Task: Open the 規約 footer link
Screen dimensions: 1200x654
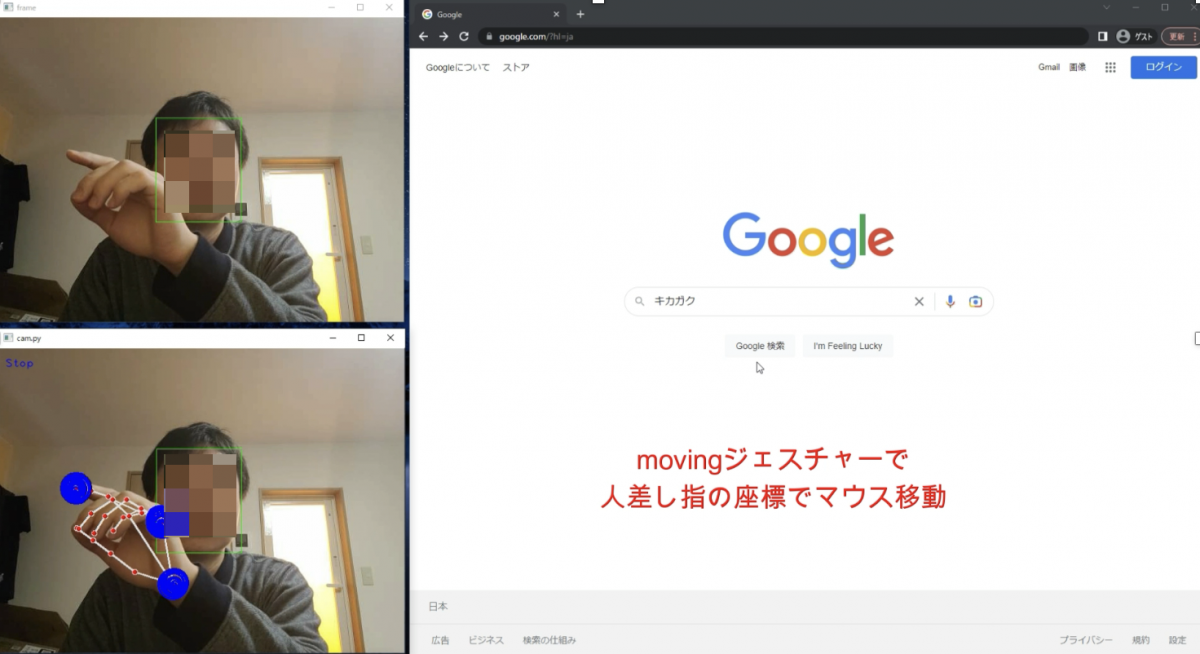Action: pyautogui.click(x=1141, y=640)
